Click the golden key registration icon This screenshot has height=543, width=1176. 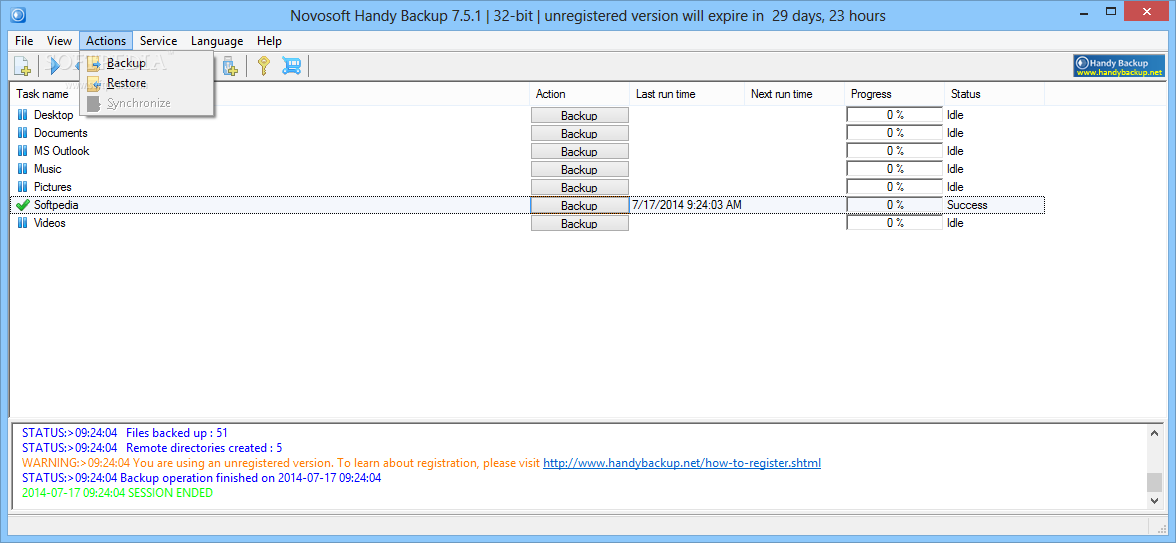[x=262, y=66]
